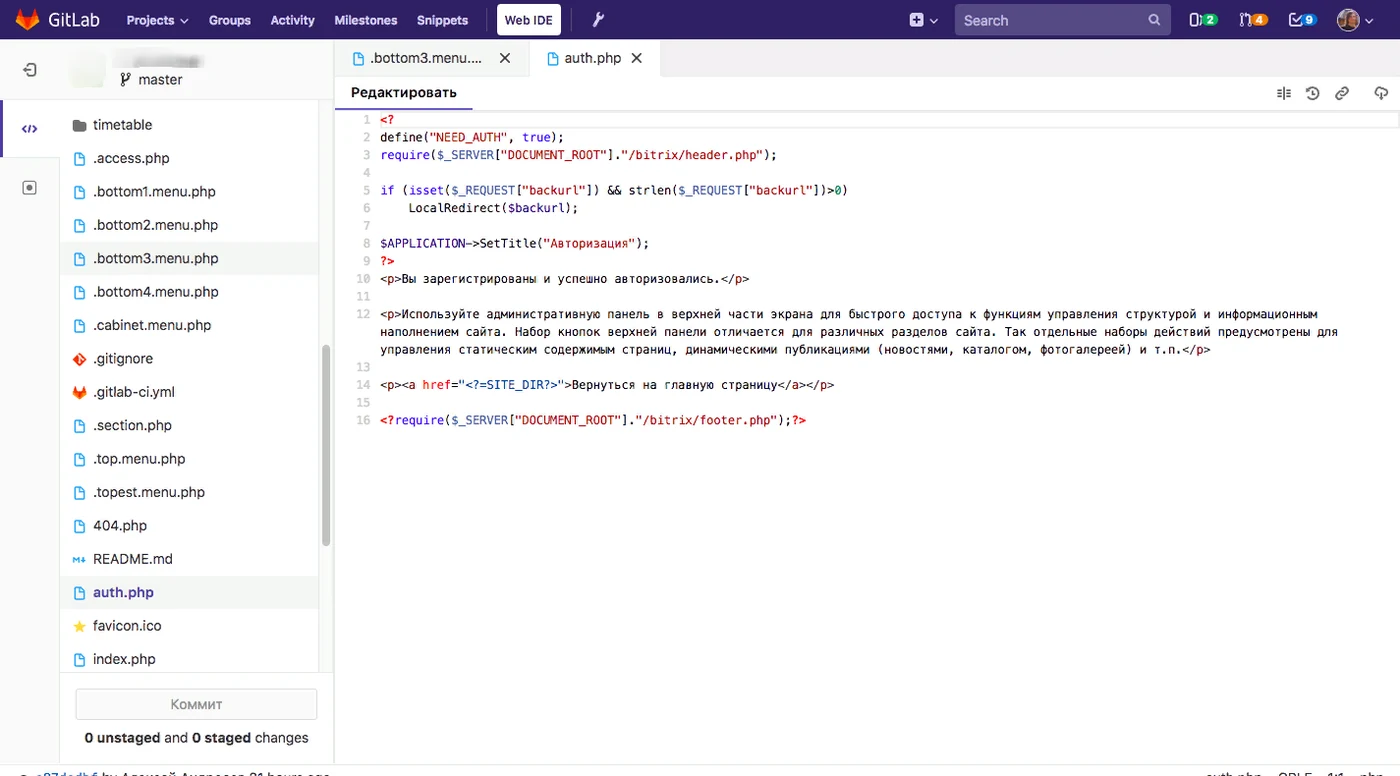Open the user avatar menu
The width and height of the screenshot is (1400, 776).
click(x=1354, y=20)
